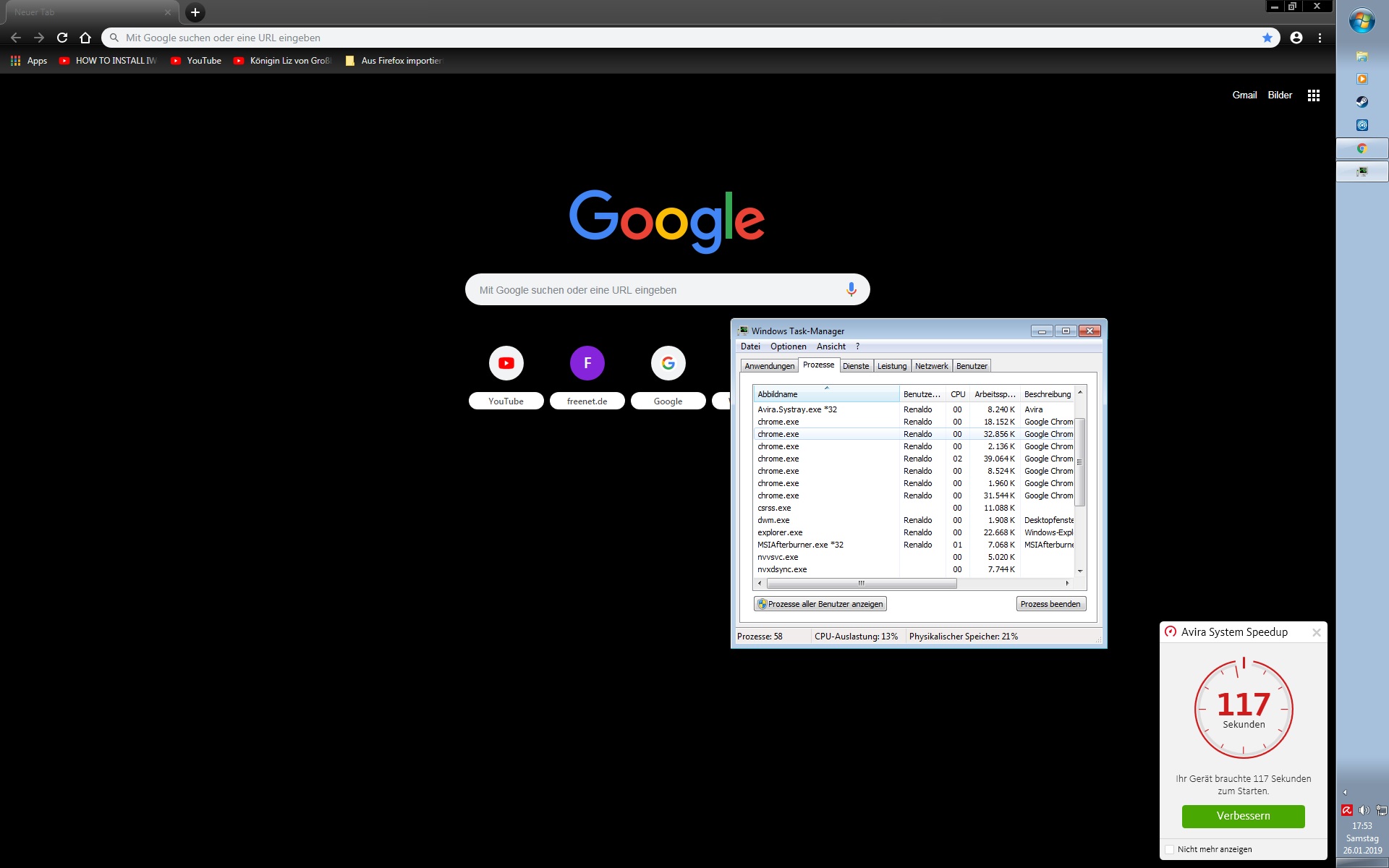This screenshot has width=1389, height=868.
Task: Open the Apps bookmark shortcut
Action: tap(29, 61)
